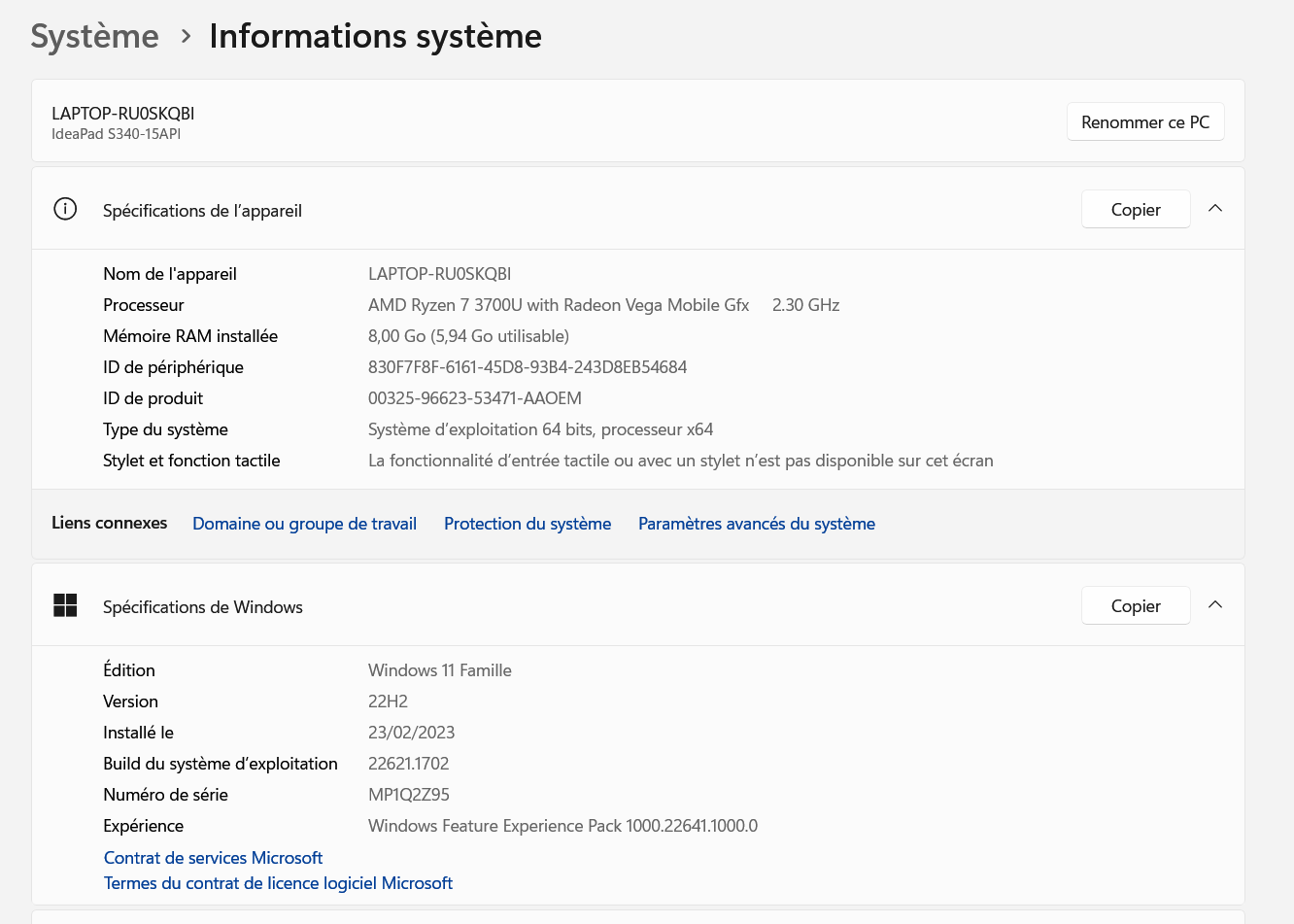Screen dimensions: 1294x924
Task: Select the device ID 830F7F8F-6161-45D8 value
Action: click(x=528, y=367)
